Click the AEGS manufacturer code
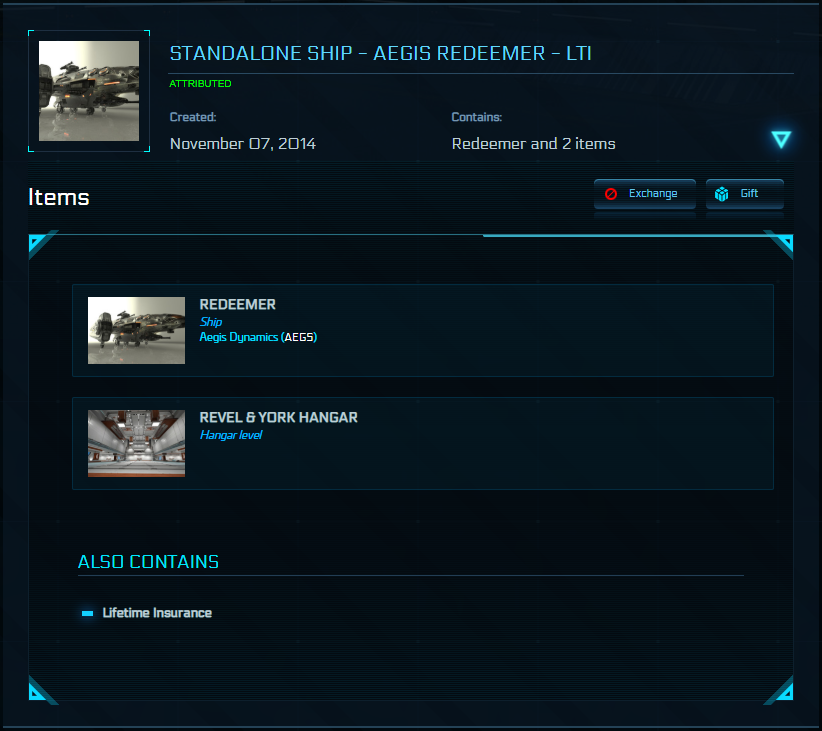The height and width of the screenshot is (731, 822). [x=299, y=337]
